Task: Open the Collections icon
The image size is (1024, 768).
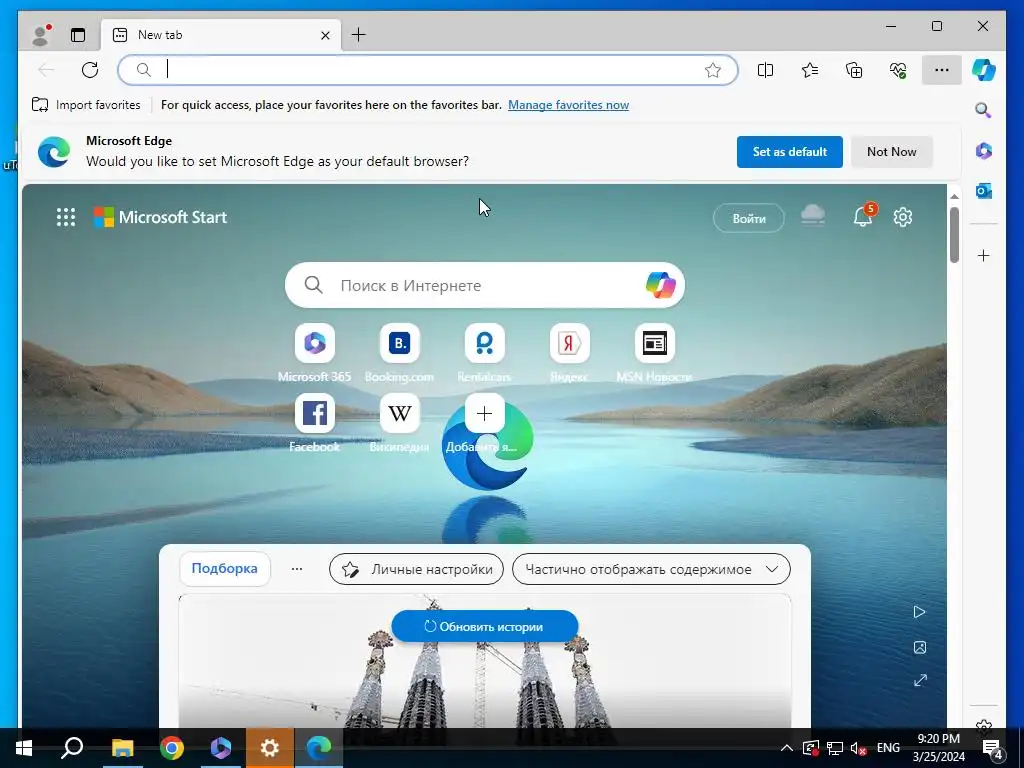Action: click(x=854, y=70)
